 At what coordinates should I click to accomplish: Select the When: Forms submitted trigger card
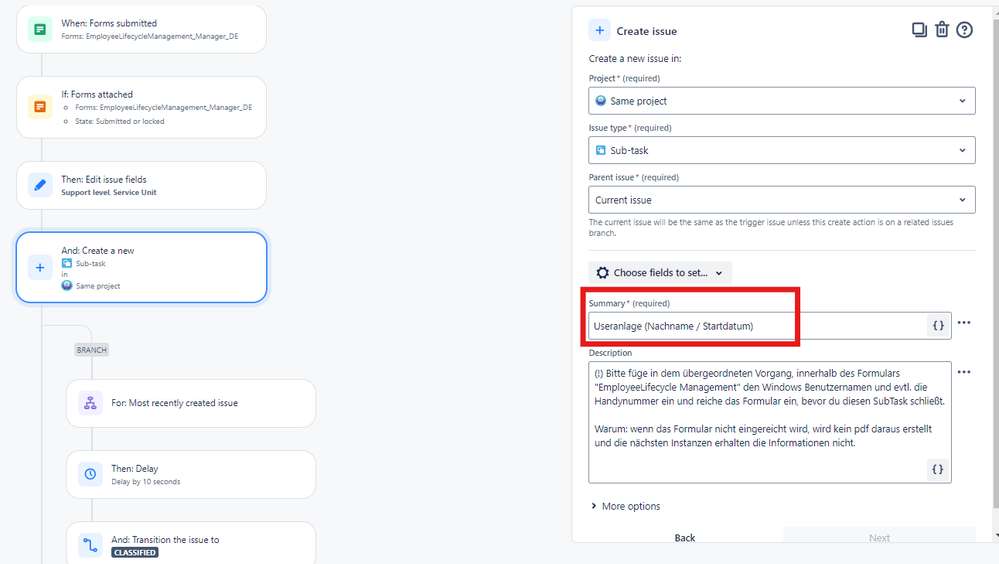click(x=141, y=29)
